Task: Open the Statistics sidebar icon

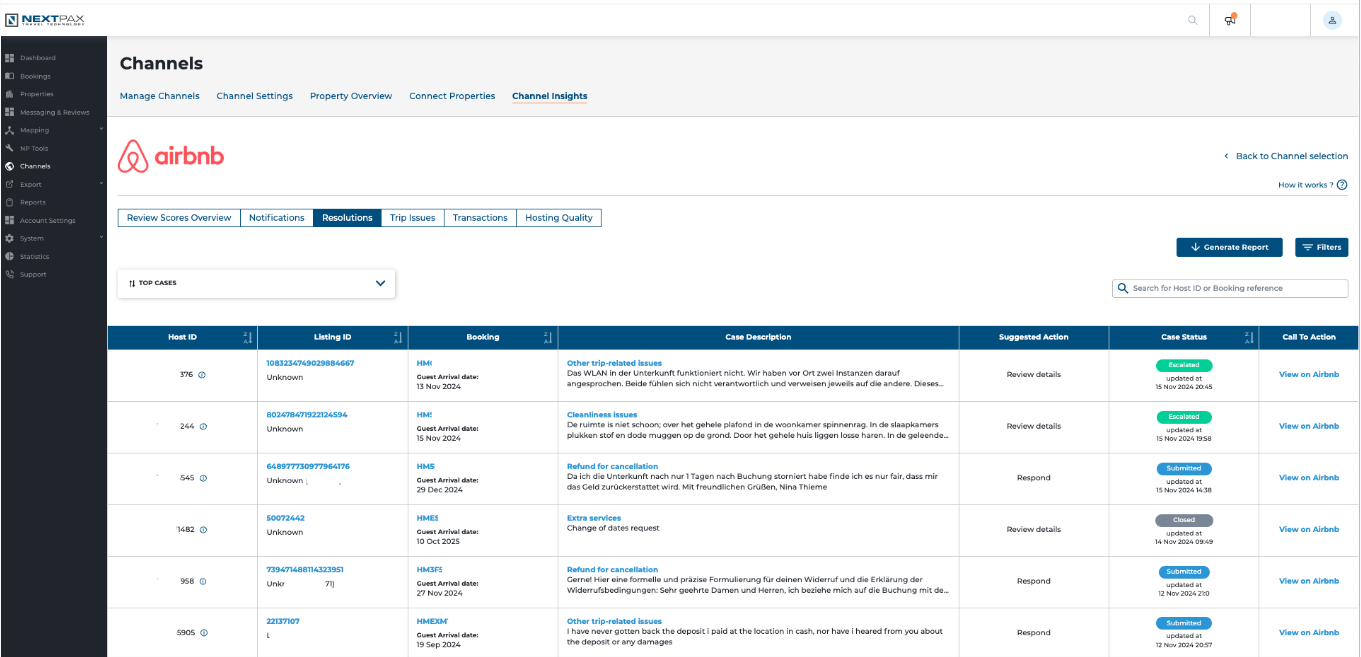Action: click(x=9, y=256)
